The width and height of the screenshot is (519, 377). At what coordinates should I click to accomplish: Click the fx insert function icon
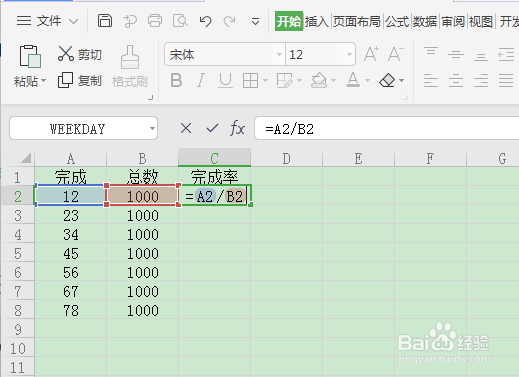[237, 128]
